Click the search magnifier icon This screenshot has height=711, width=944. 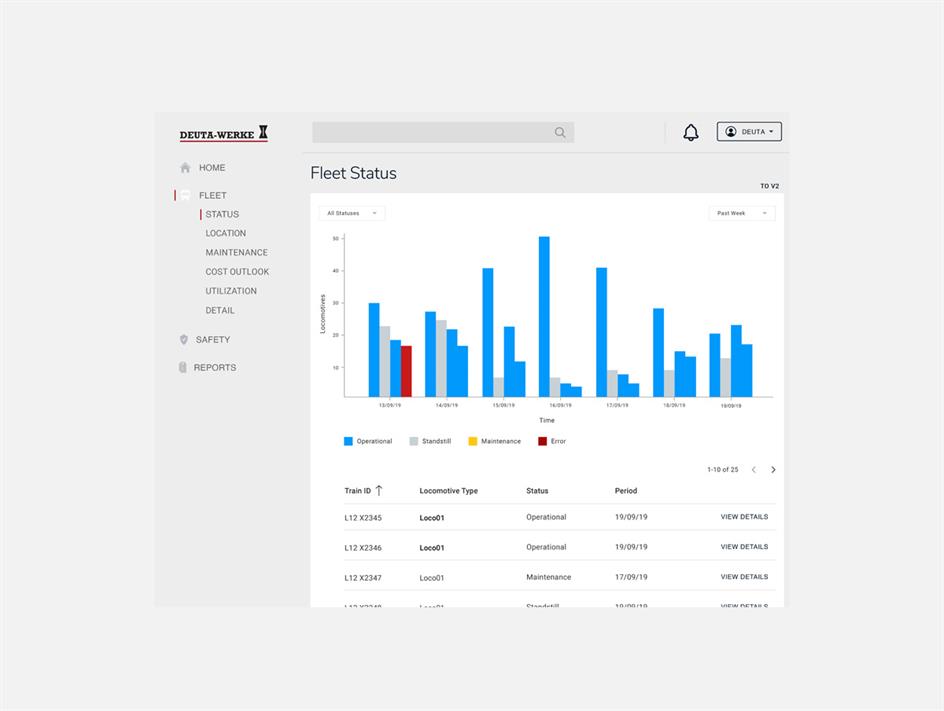point(560,132)
